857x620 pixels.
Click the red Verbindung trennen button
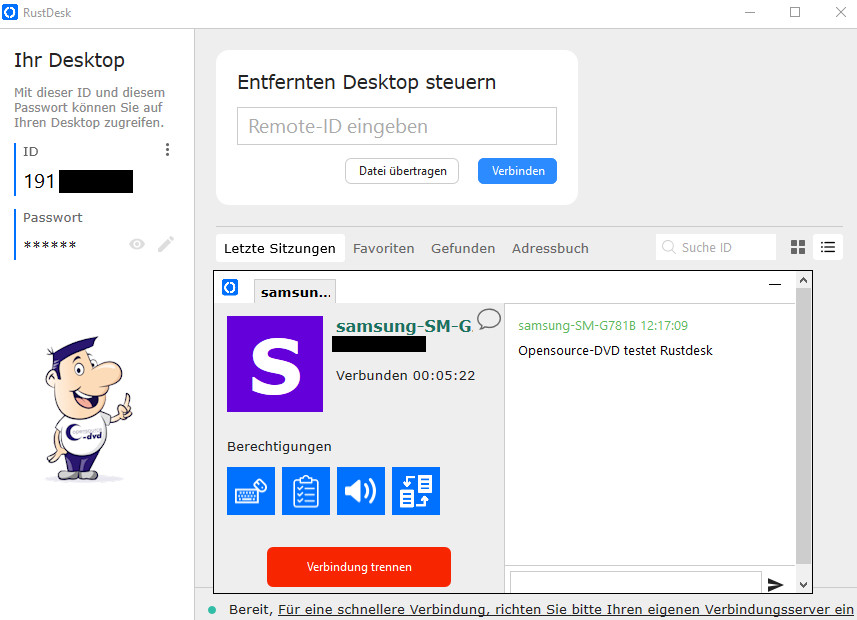(x=358, y=567)
